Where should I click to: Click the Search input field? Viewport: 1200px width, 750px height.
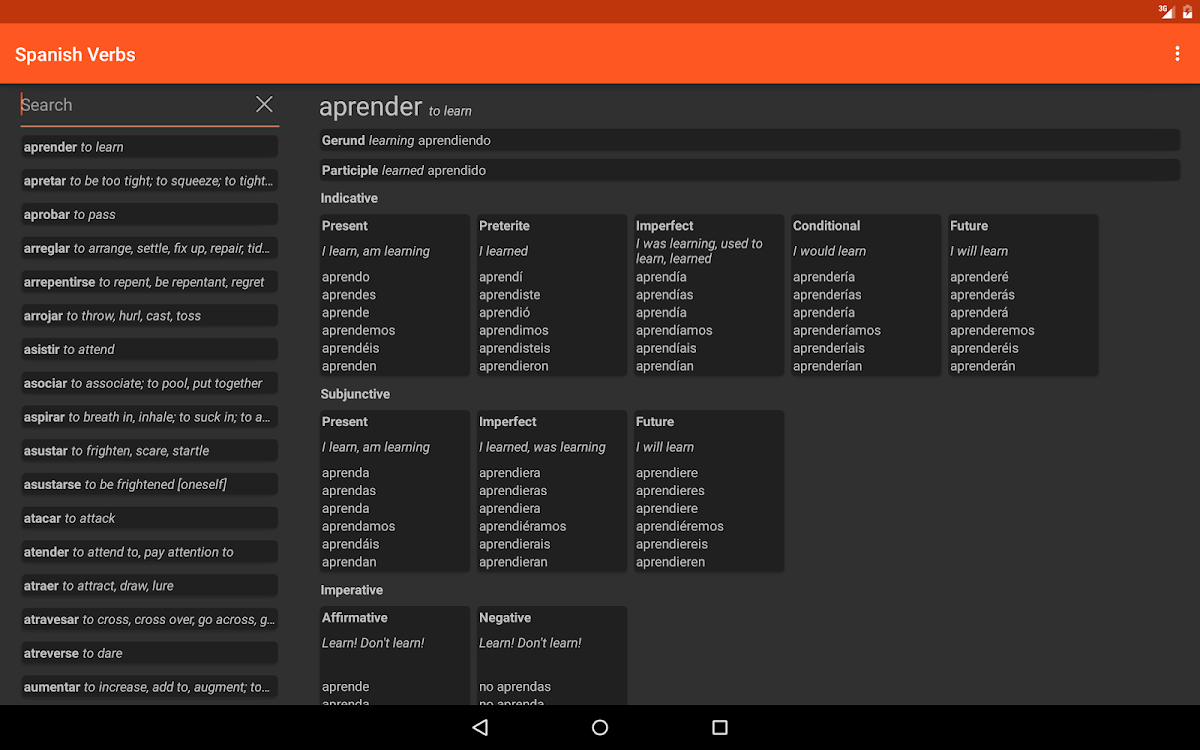tap(135, 105)
